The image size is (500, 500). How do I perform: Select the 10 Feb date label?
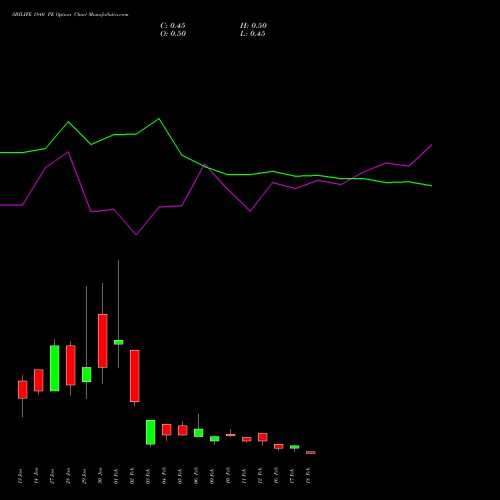pos(228,476)
